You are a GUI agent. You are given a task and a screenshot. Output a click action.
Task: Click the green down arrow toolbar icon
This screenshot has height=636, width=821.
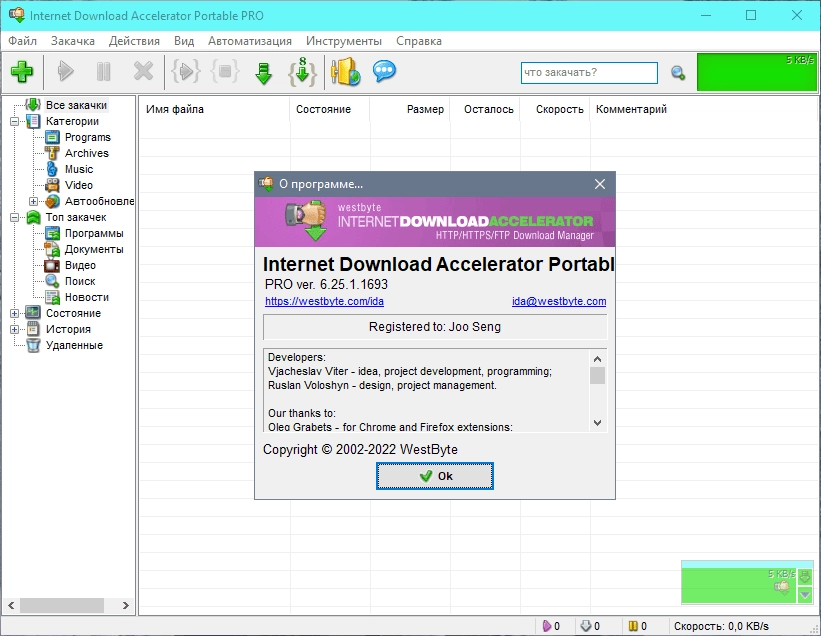click(x=263, y=73)
